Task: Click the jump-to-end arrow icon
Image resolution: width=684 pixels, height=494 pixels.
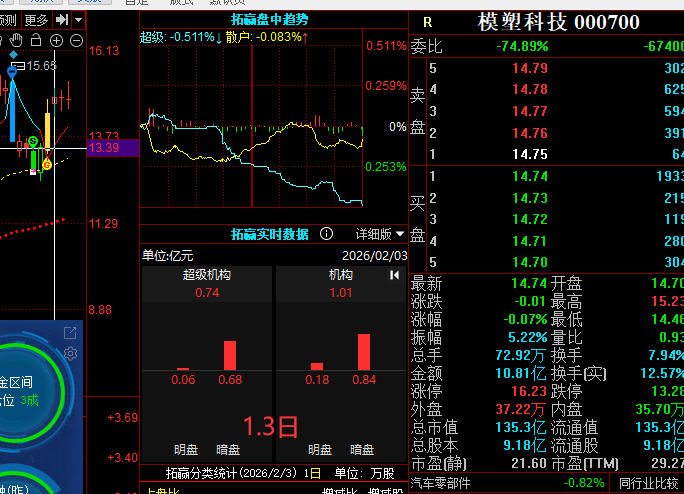Action: coord(62,20)
